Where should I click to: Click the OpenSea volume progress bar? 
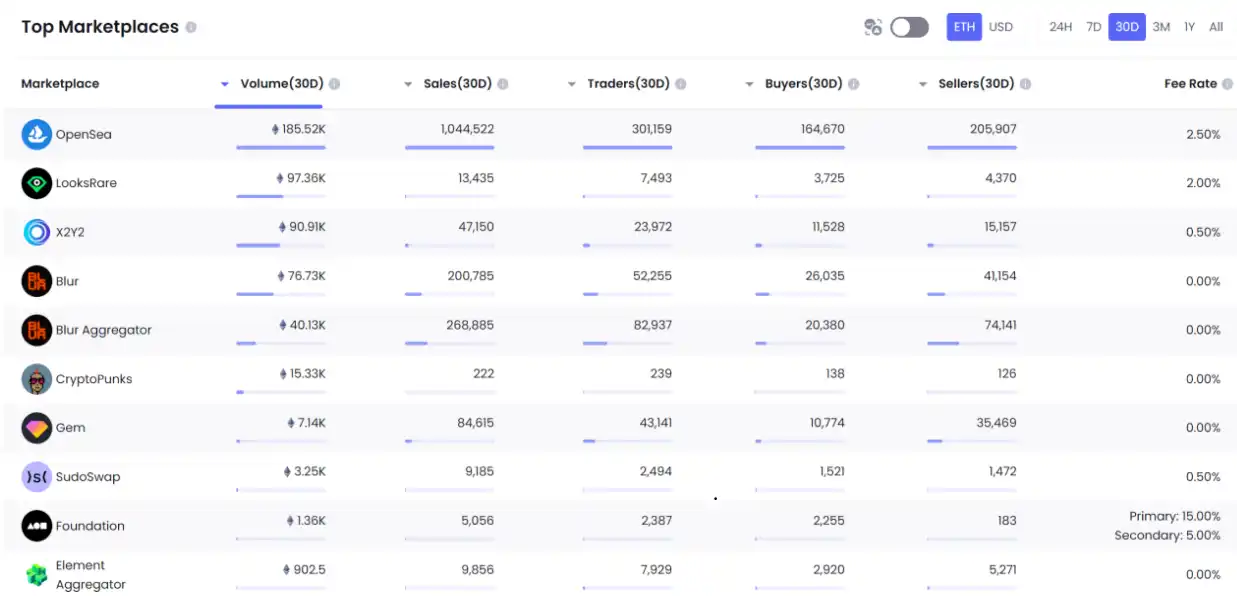click(x=281, y=148)
